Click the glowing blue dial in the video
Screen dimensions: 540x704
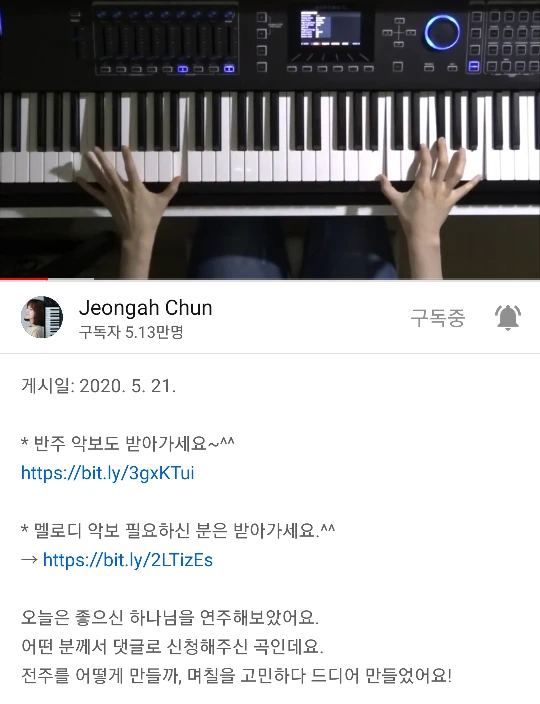(x=442, y=32)
